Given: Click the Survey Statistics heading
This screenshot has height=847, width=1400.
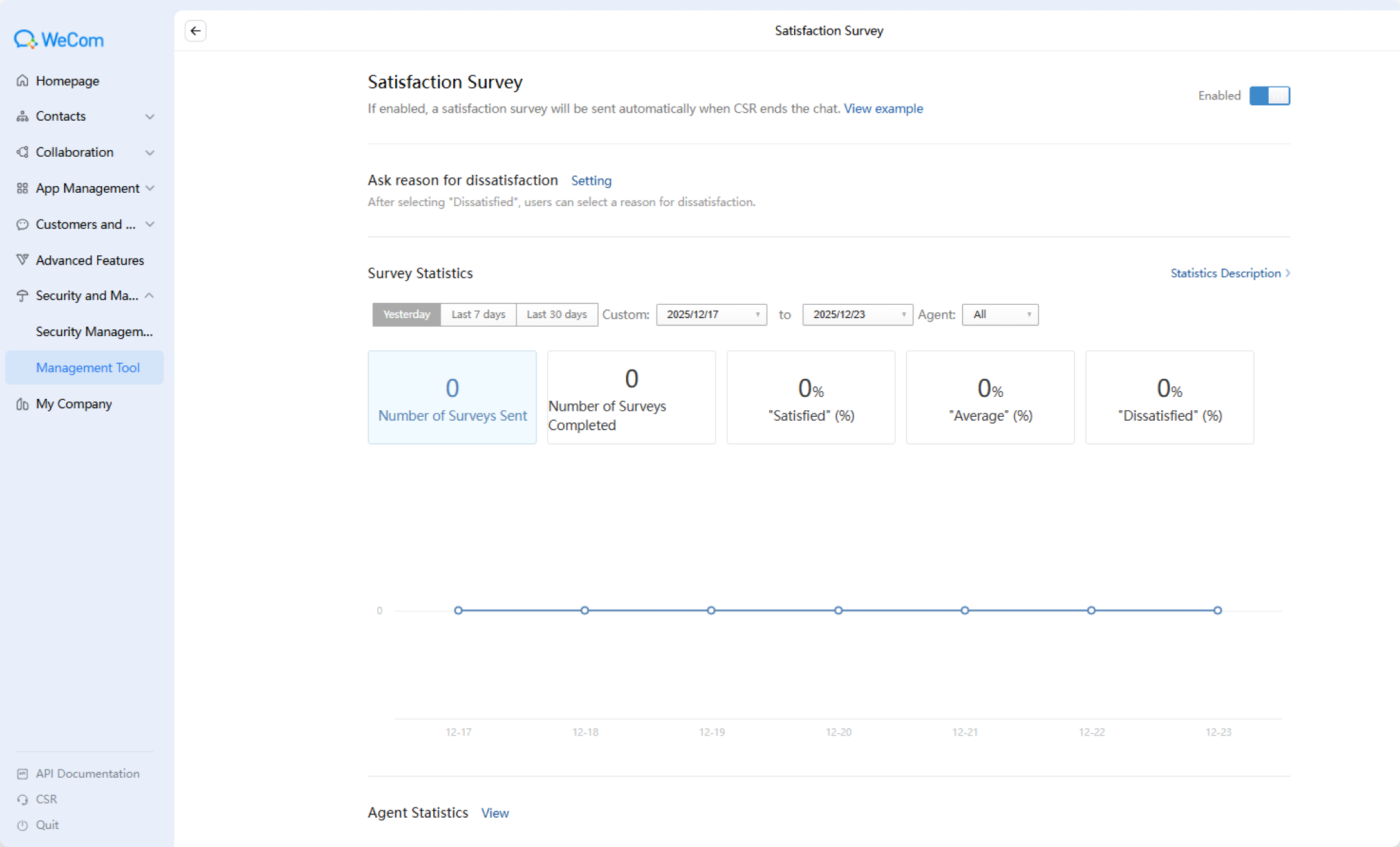Looking at the screenshot, I should point(420,273).
